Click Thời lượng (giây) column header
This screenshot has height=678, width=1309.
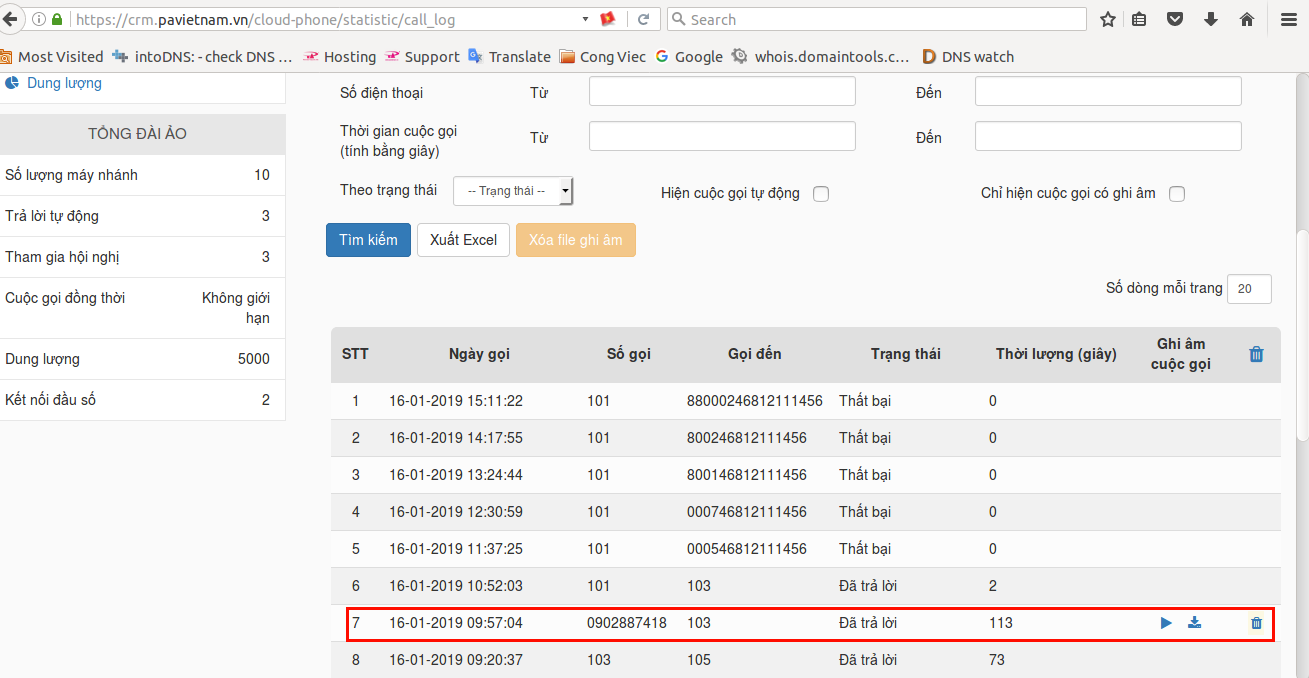[1056, 354]
